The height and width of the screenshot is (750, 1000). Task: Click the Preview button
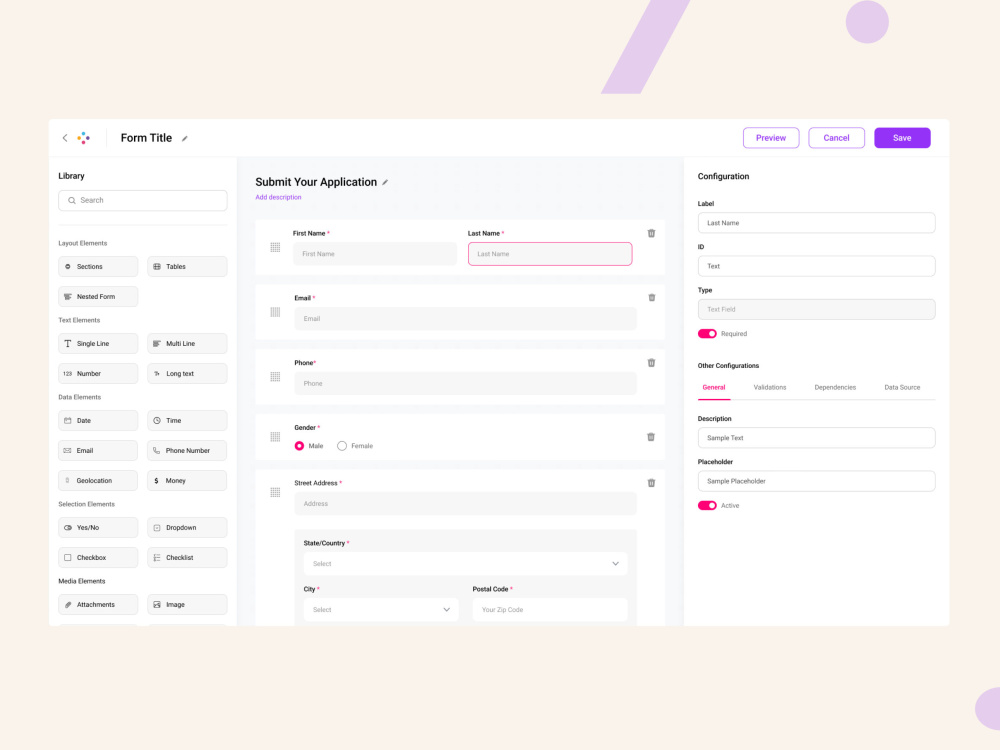click(771, 138)
